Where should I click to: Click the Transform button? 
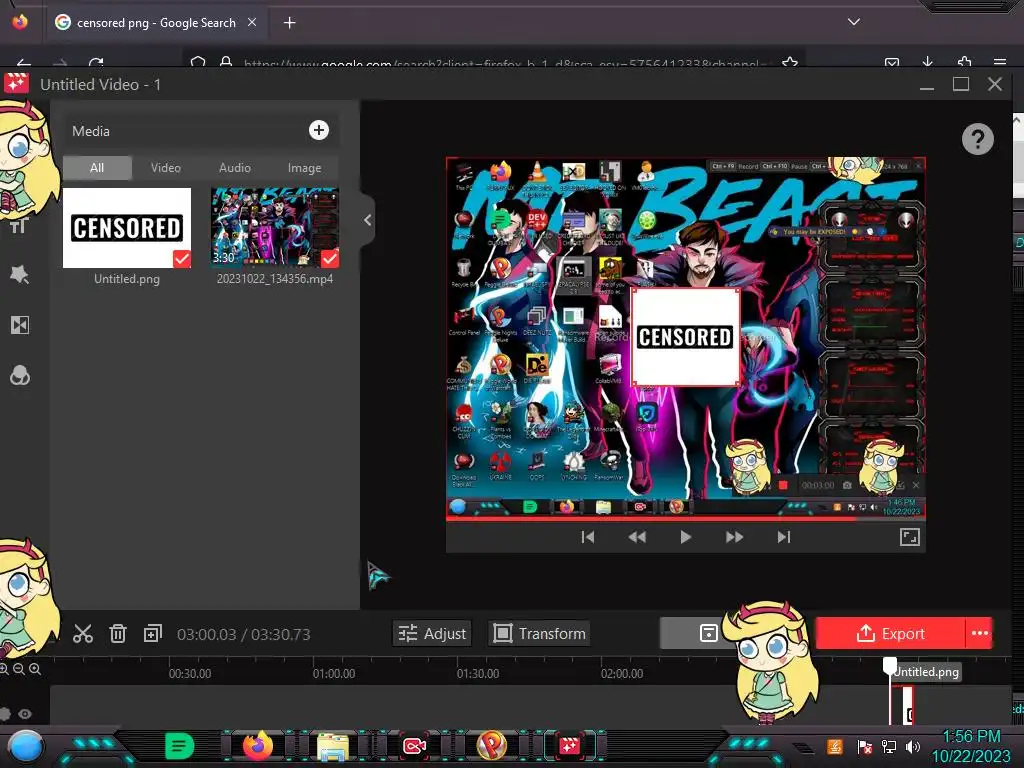[x=539, y=633]
